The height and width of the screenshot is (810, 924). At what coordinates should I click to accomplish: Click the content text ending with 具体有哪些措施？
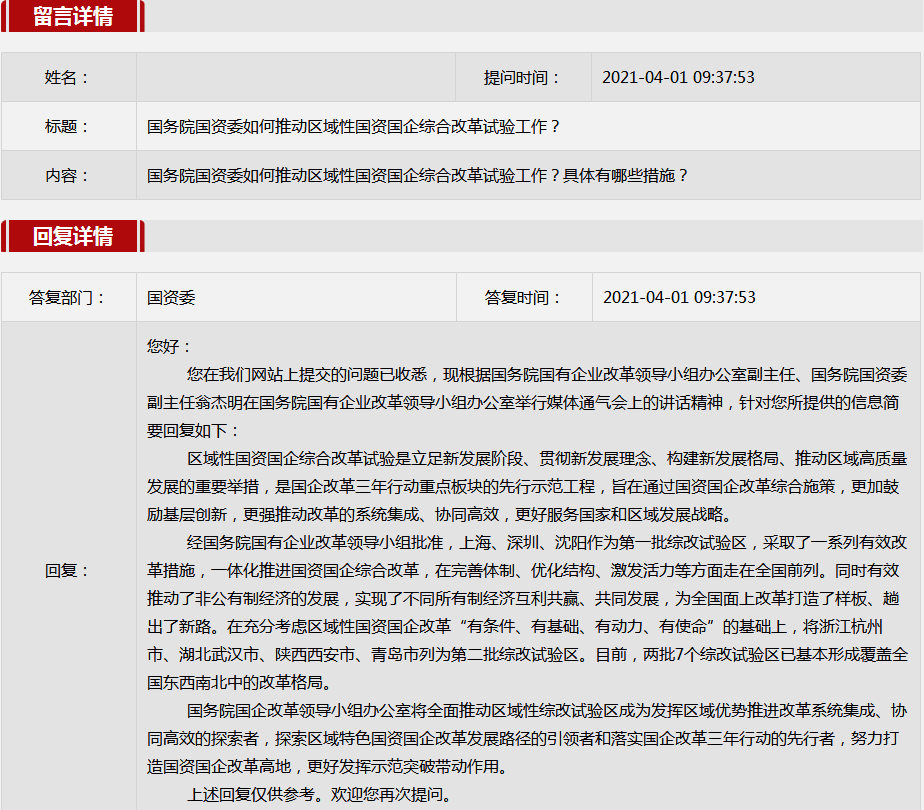(x=418, y=176)
